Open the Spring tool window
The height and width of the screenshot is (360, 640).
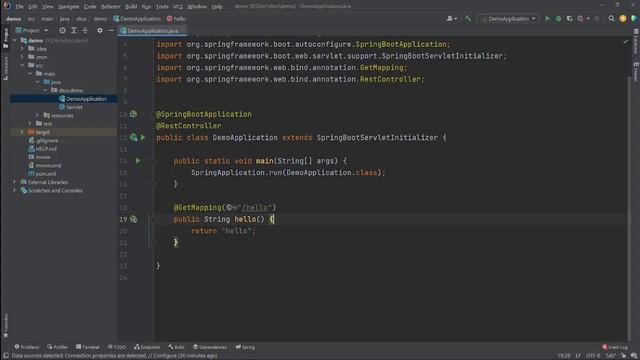pyautogui.click(x=245, y=347)
